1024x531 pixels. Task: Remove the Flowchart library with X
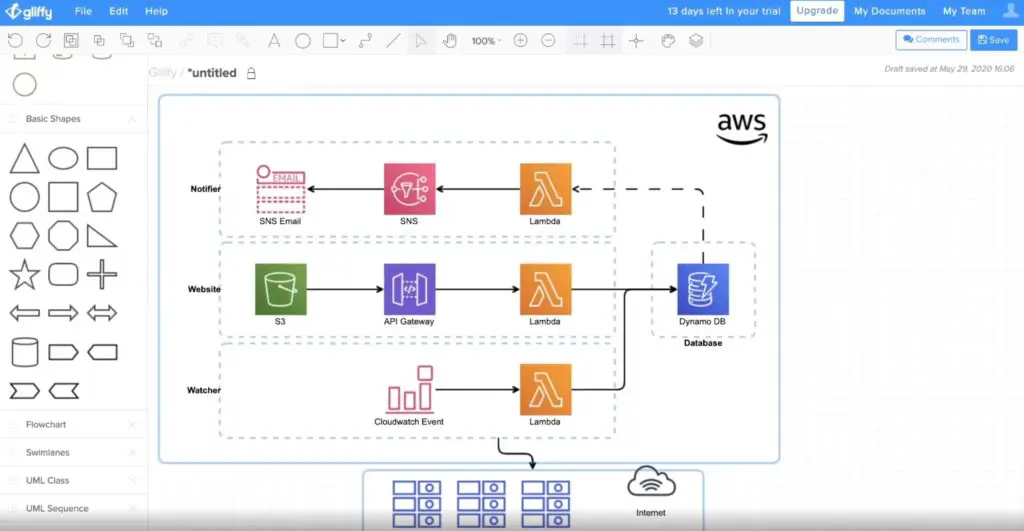coord(133,425)
